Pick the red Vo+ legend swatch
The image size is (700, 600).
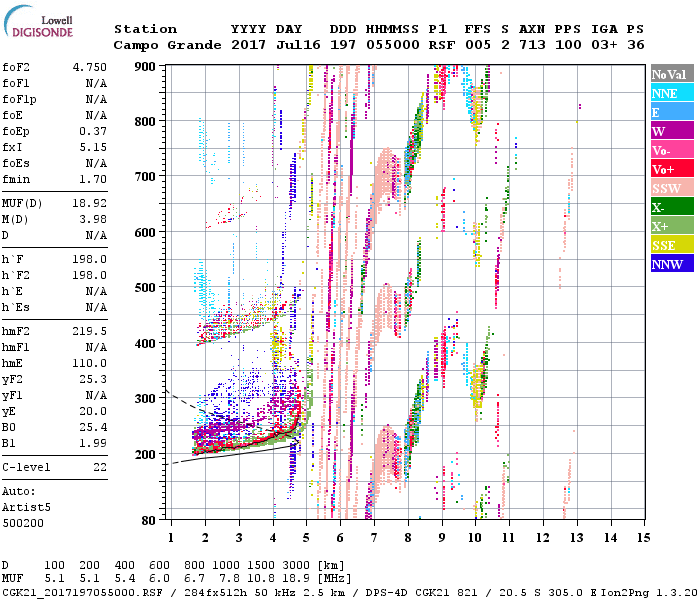671,169
